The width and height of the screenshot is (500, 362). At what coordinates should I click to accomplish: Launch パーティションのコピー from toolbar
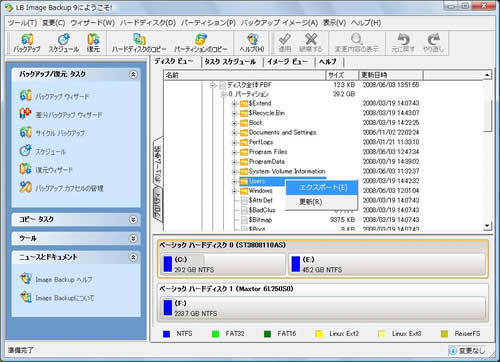(201, 43)
